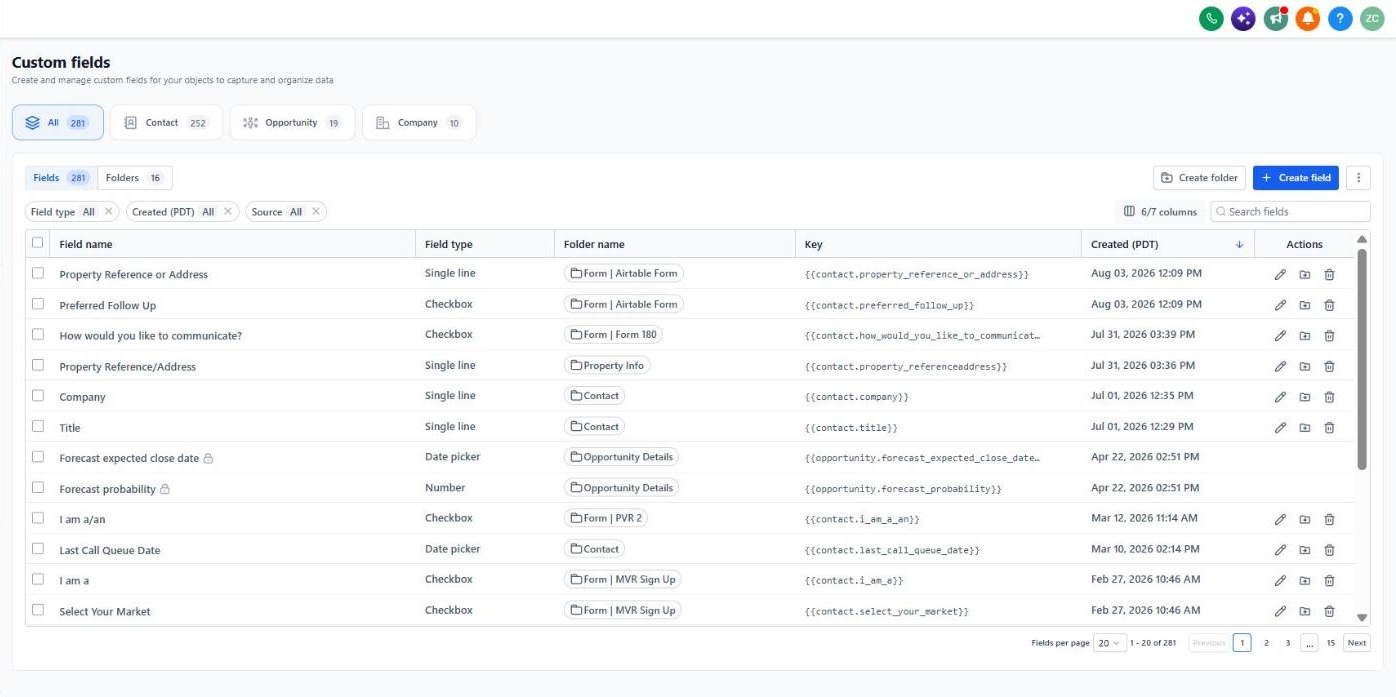This screenshot has height=697, width=1396.
Task: Open the Opportunity Details folder tag for Forecast probability
Action: [x=622, y=488]
